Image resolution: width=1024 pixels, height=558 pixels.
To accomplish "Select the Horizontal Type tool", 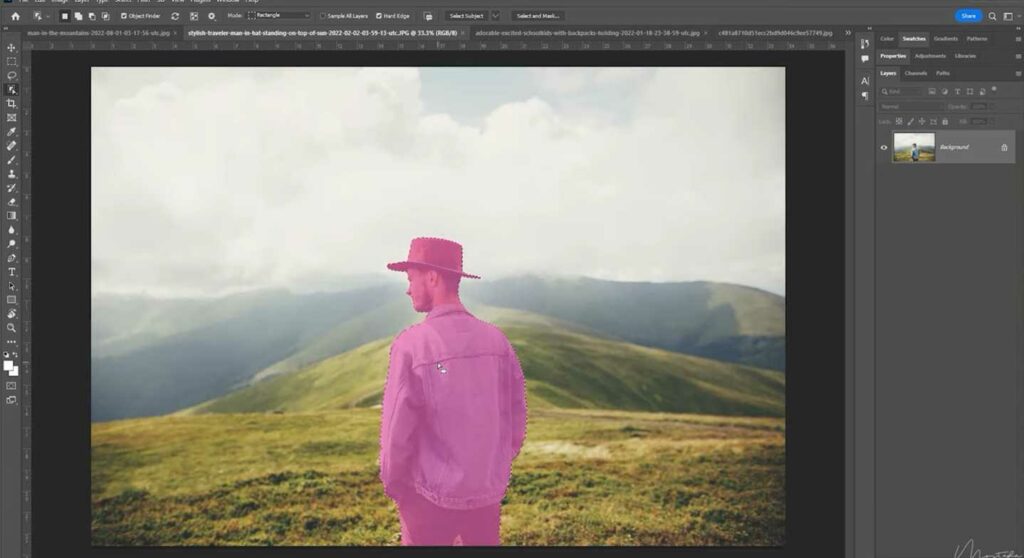I will (x=11, y=272).
